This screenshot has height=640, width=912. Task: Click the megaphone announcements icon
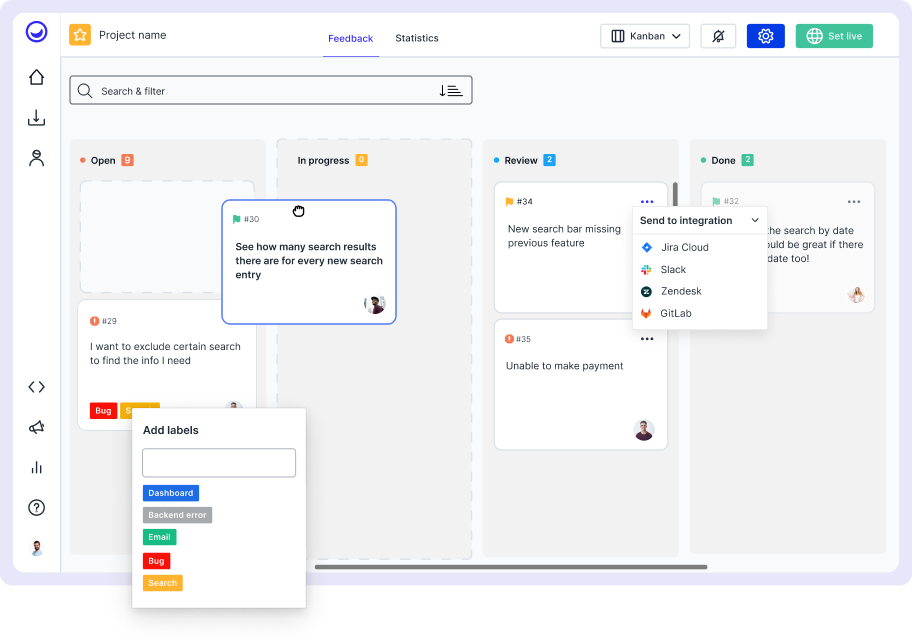click(x=36, y=427)
